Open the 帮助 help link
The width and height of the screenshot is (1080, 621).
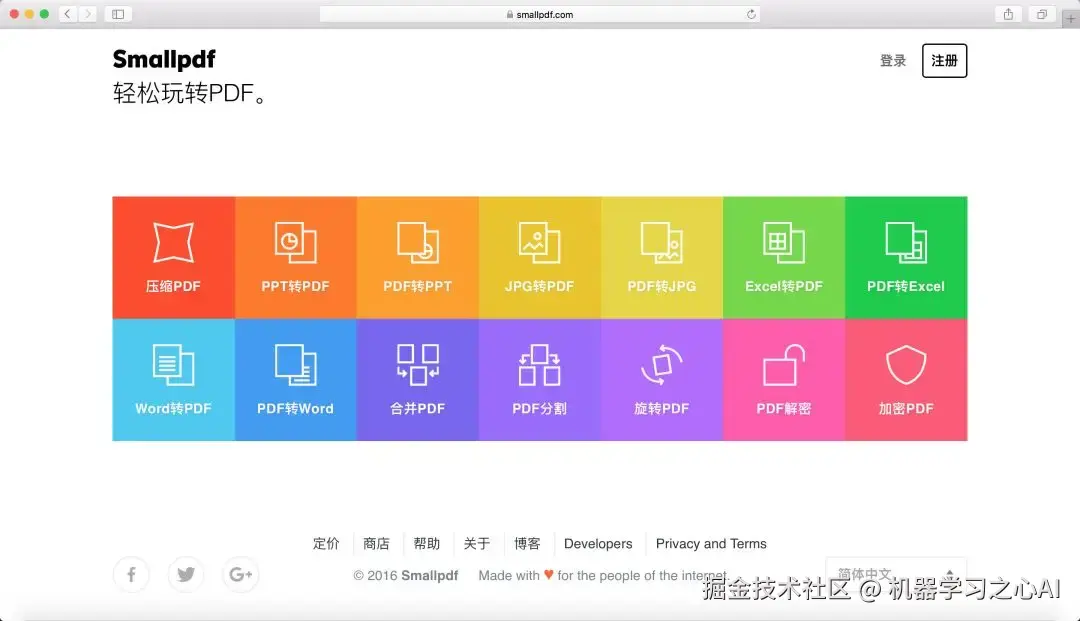pos(426,544)
